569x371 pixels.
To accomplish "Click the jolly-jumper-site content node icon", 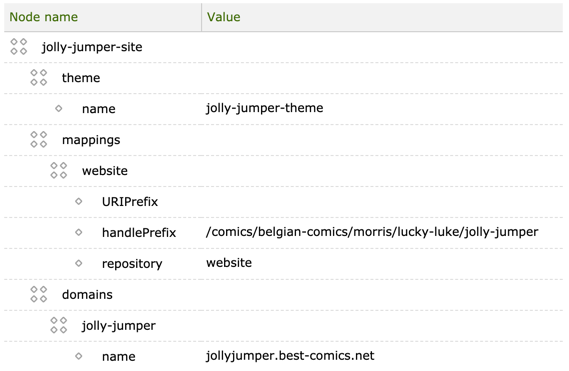I will click(x=19, y=47).
